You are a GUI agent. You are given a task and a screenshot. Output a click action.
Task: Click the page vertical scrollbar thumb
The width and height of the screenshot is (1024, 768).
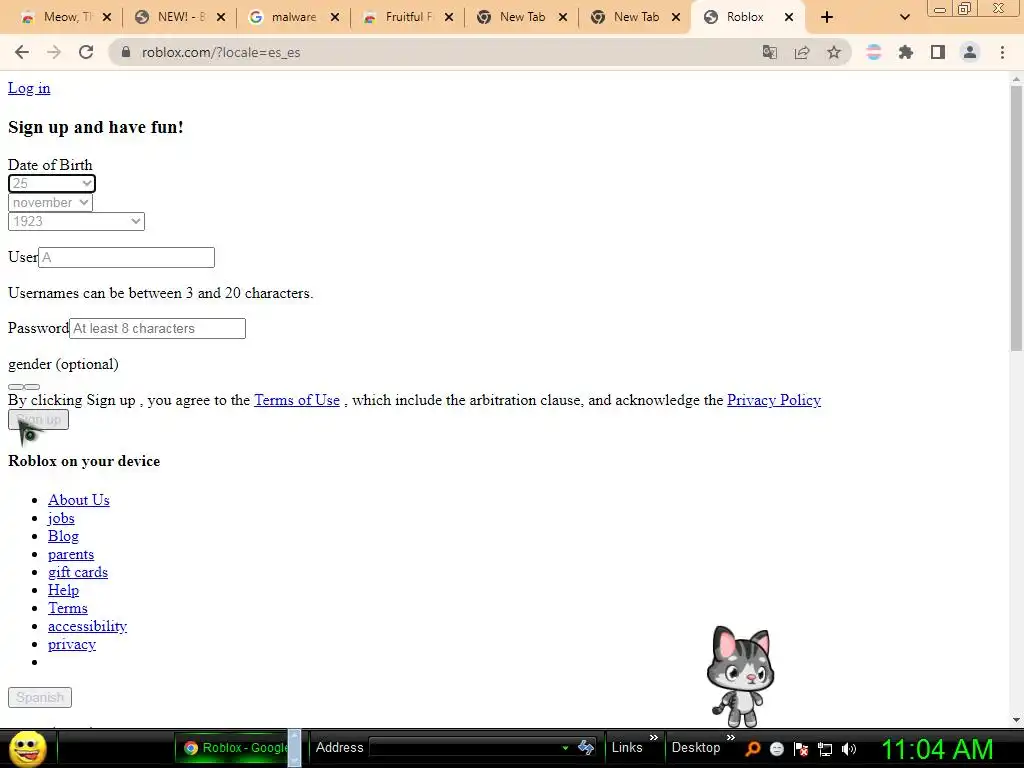[1016, 219]
